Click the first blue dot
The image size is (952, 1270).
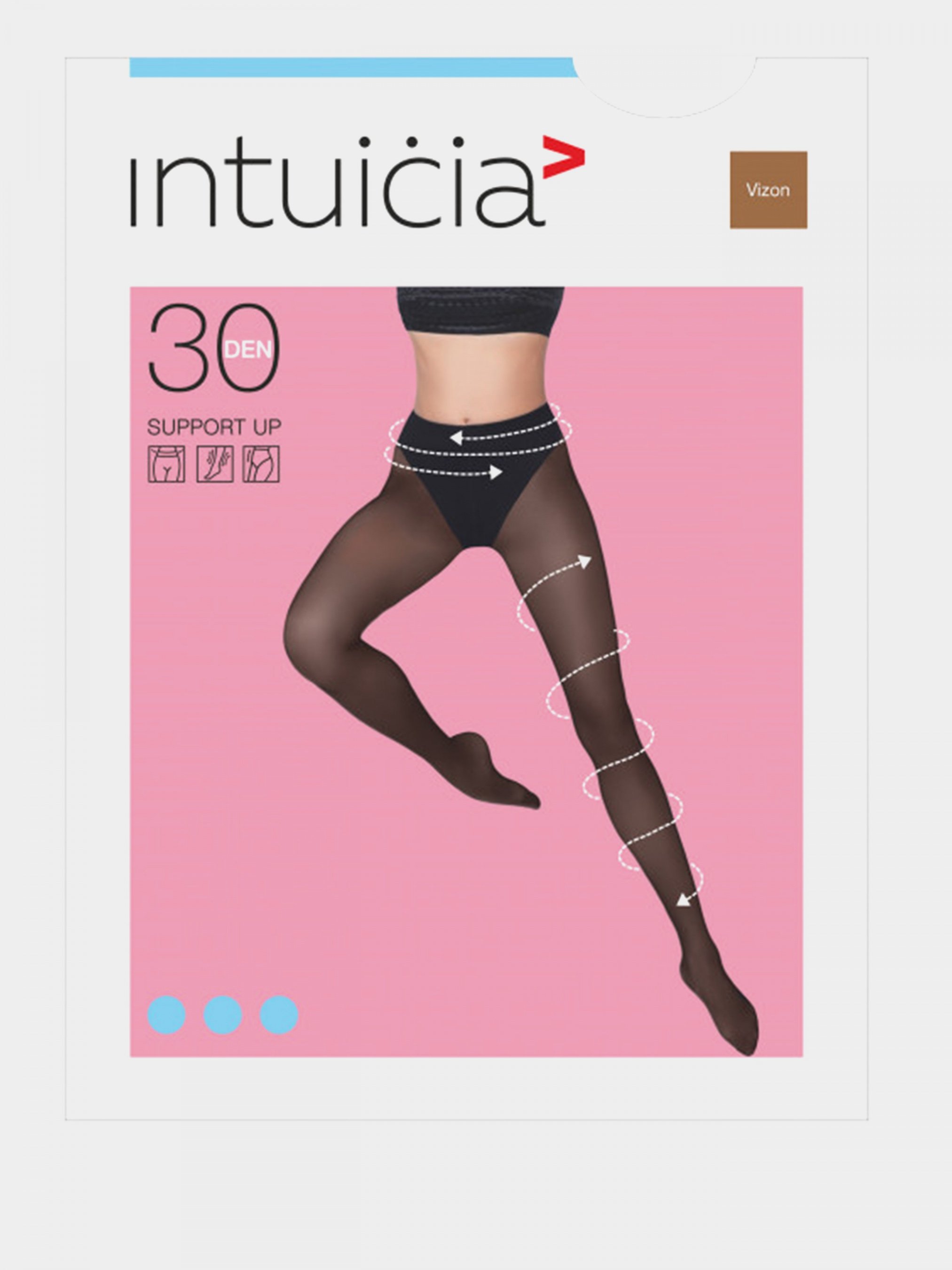(166, 1015)
